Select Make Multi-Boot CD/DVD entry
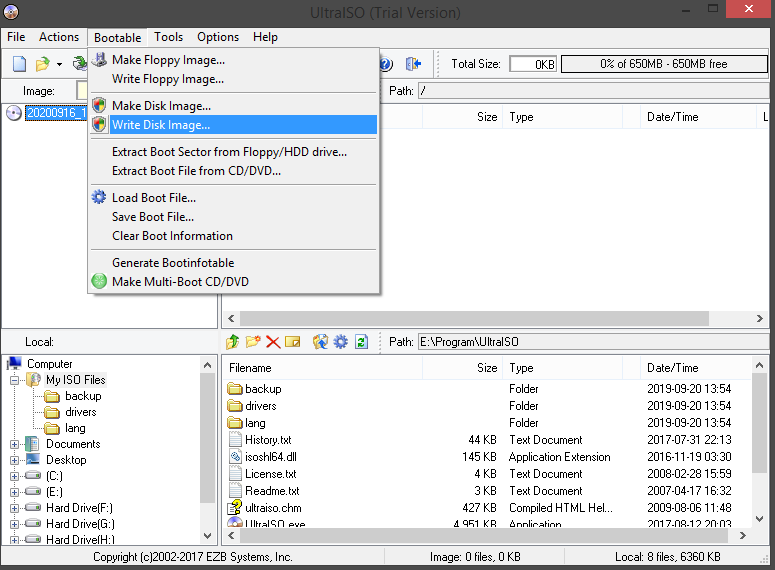The height and width of the screenshot is (570, 775). point(233,282)
